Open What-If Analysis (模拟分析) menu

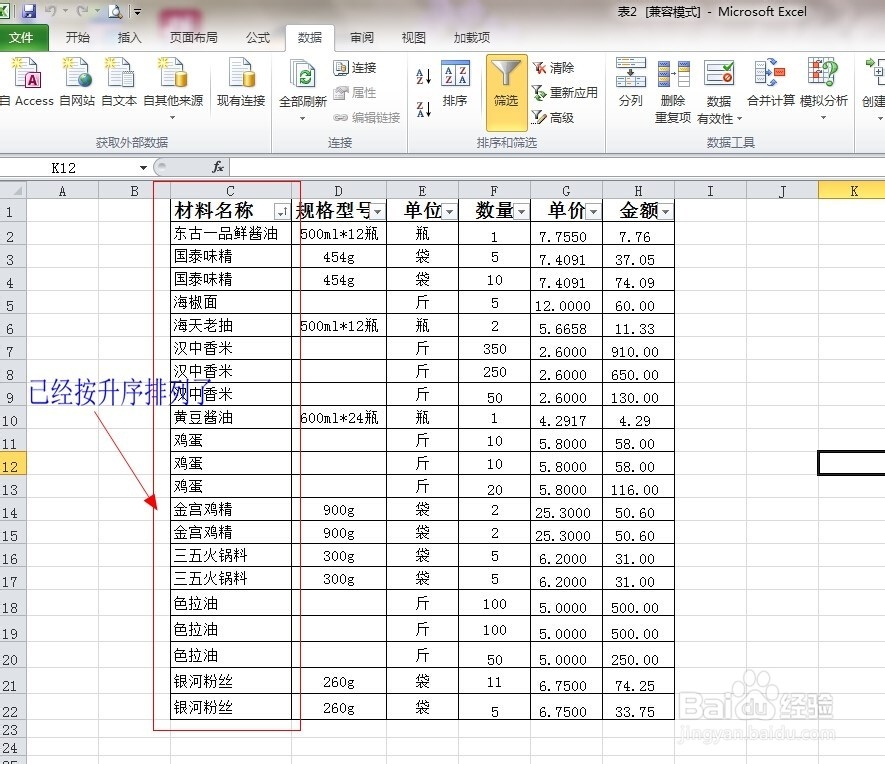[x=823, y=89]
